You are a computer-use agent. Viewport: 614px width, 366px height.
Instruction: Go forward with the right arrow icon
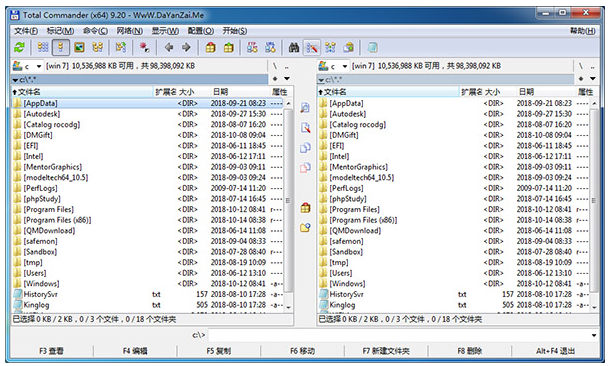pos(186,48)
